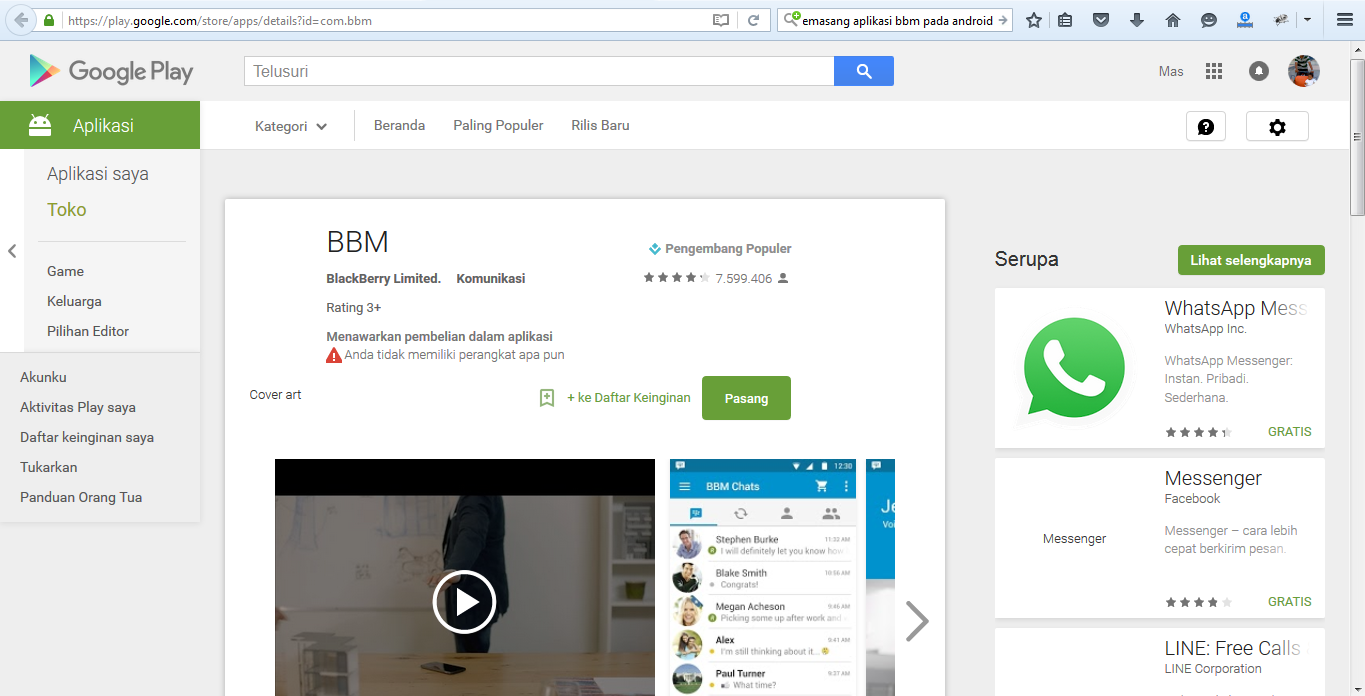Expand the Kategori dropdown
Screen dimensions: 1365x696
pos(291,126)
